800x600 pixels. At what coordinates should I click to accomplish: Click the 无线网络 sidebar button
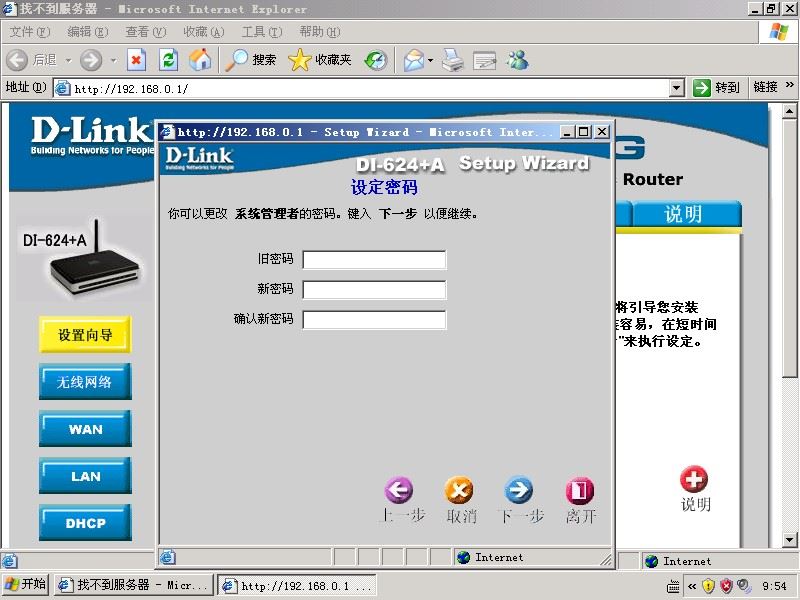pyautogui.click(x=85, y=382)
